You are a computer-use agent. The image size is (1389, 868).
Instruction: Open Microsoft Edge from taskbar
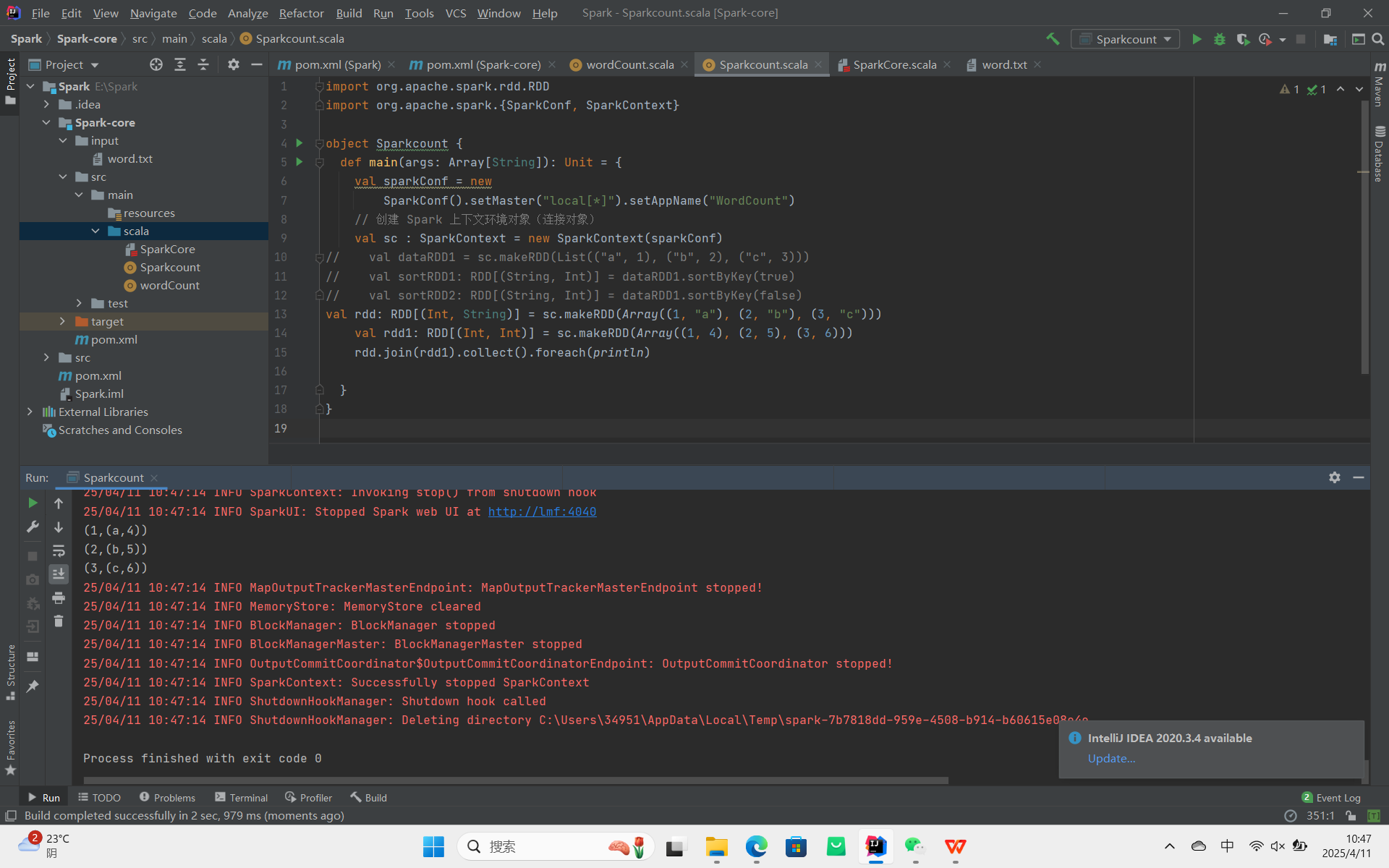[756, 846]
